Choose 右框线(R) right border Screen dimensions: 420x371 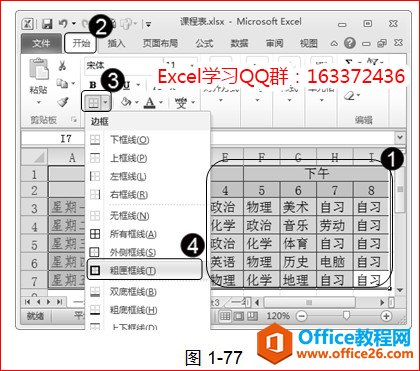click(148, 194)
